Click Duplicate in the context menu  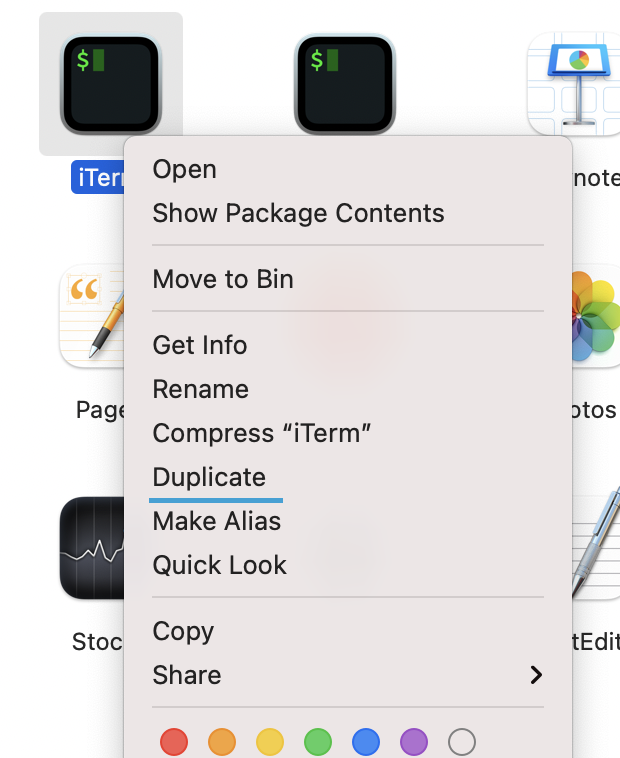tap(209, 477)
